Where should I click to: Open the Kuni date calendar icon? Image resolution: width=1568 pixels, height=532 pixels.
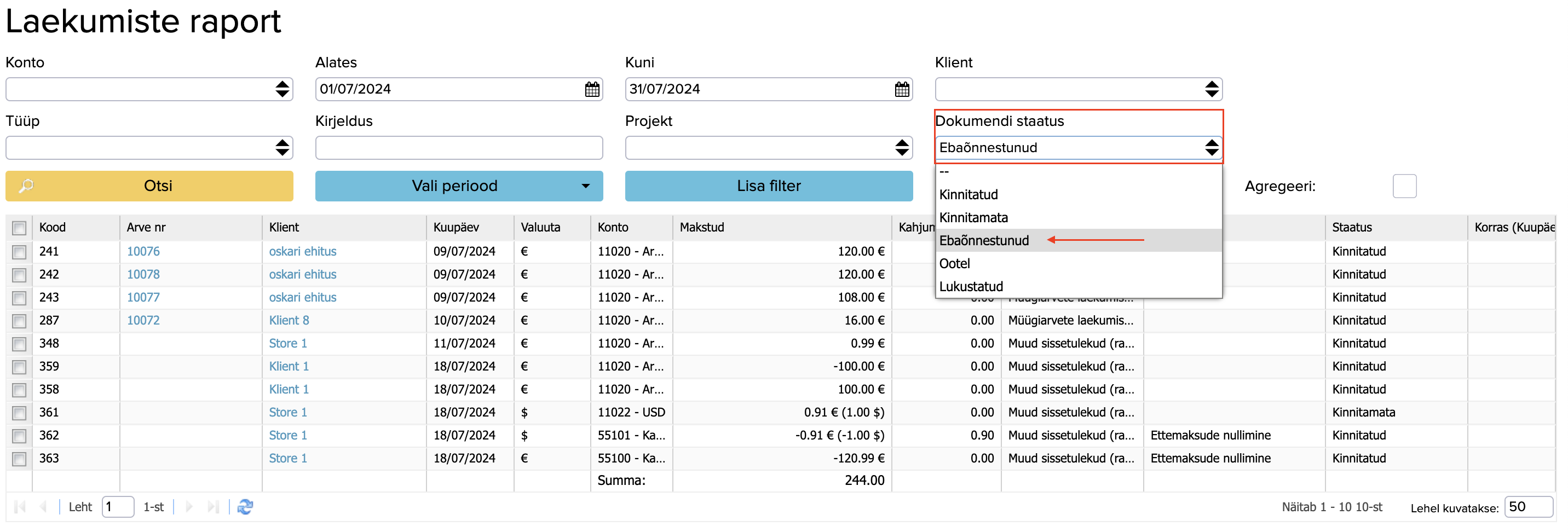coord(902,89)
